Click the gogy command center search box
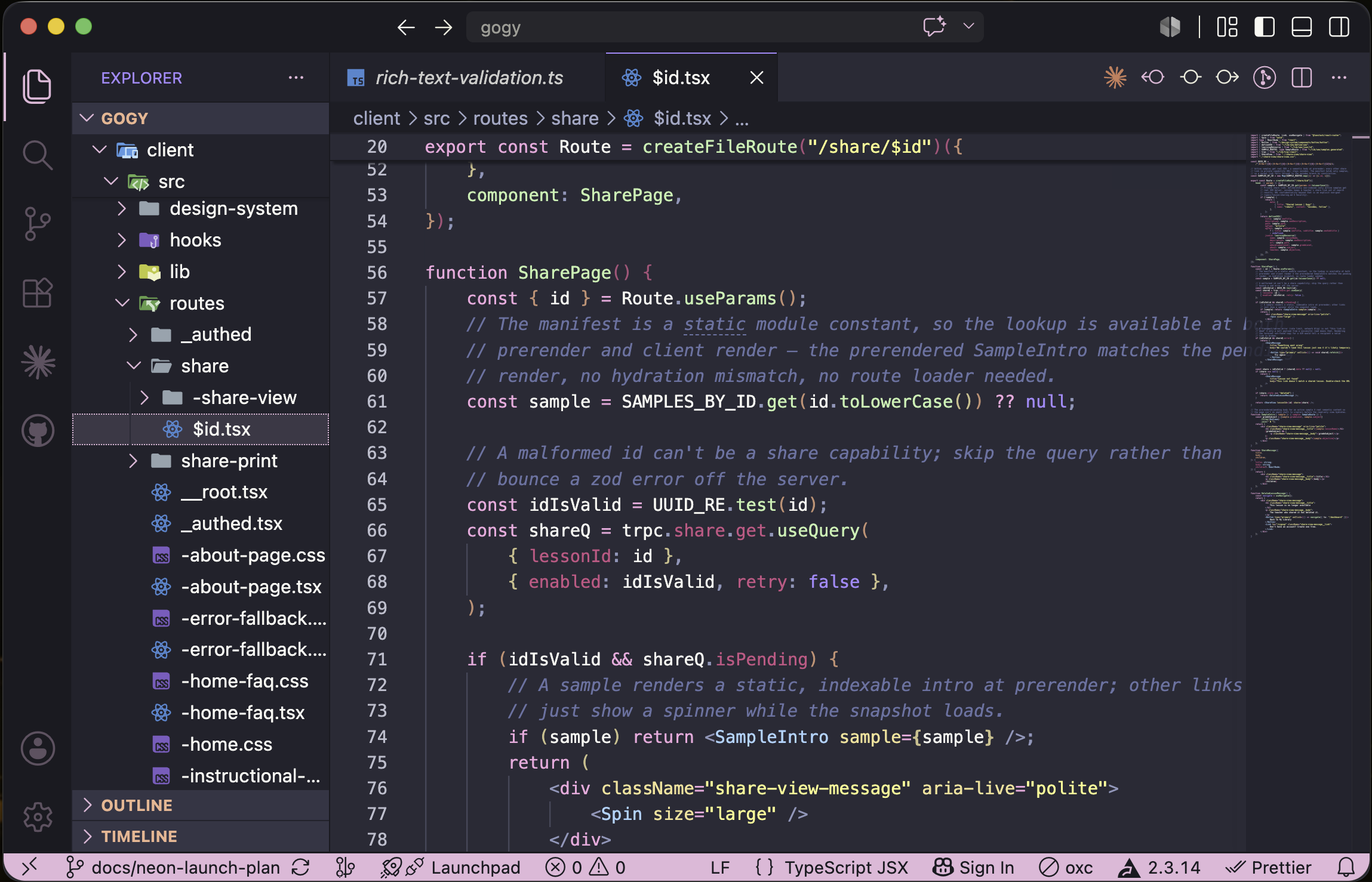 724,27
